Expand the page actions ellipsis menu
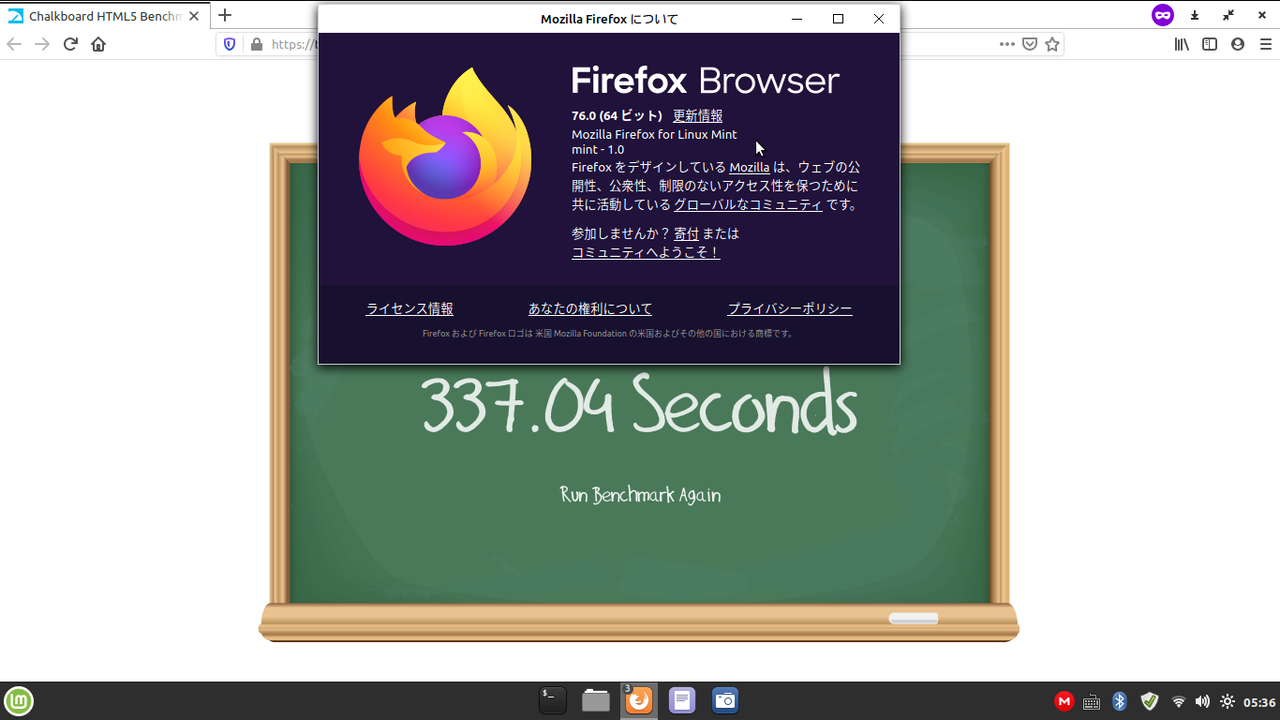The height and width of the screenshot is (720, 1280). (x=1007, y=44)
